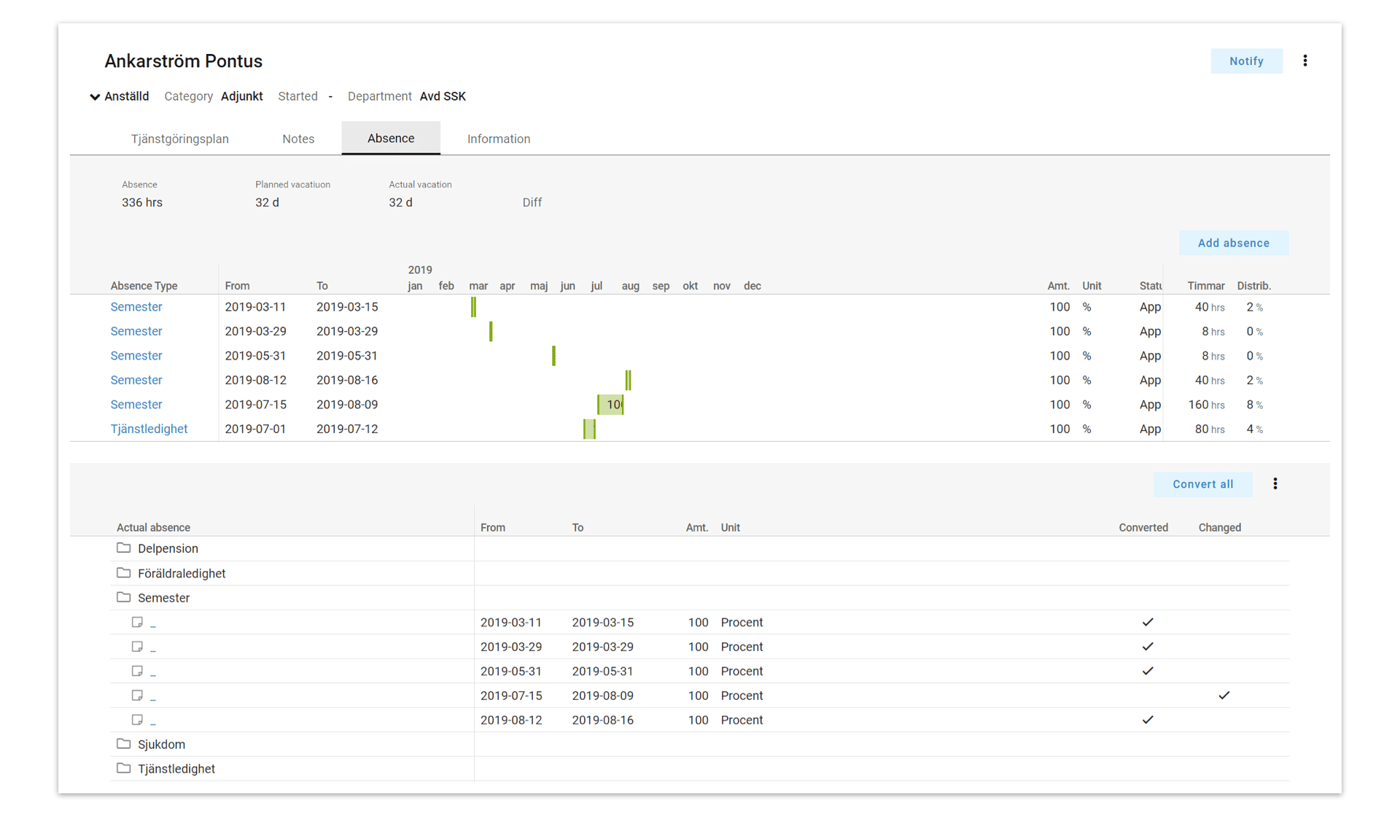Open the three-dot menu beside Convert all

pyautogui.click(x=1275, y=483)
